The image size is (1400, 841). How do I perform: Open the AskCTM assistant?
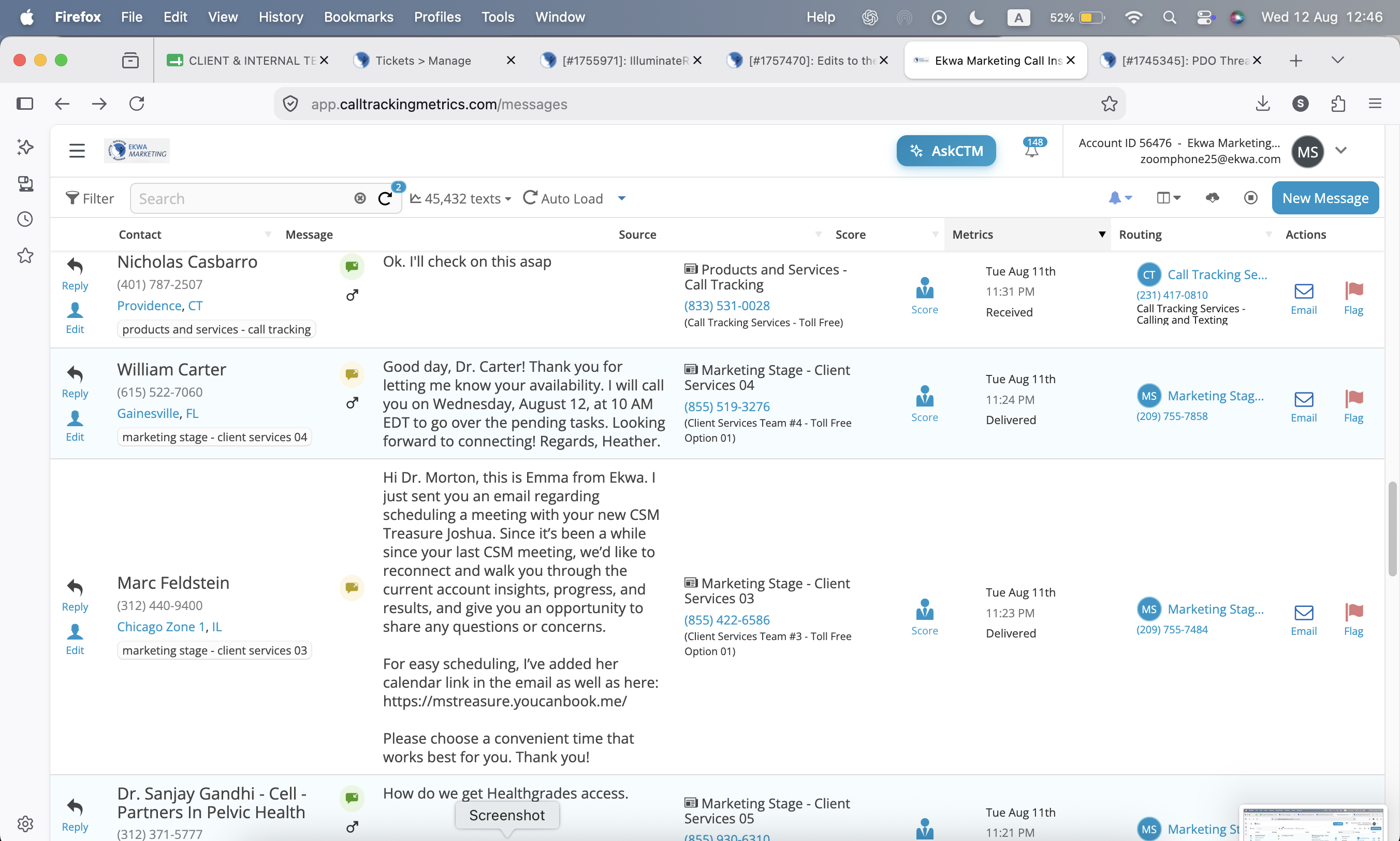(945, 151)
